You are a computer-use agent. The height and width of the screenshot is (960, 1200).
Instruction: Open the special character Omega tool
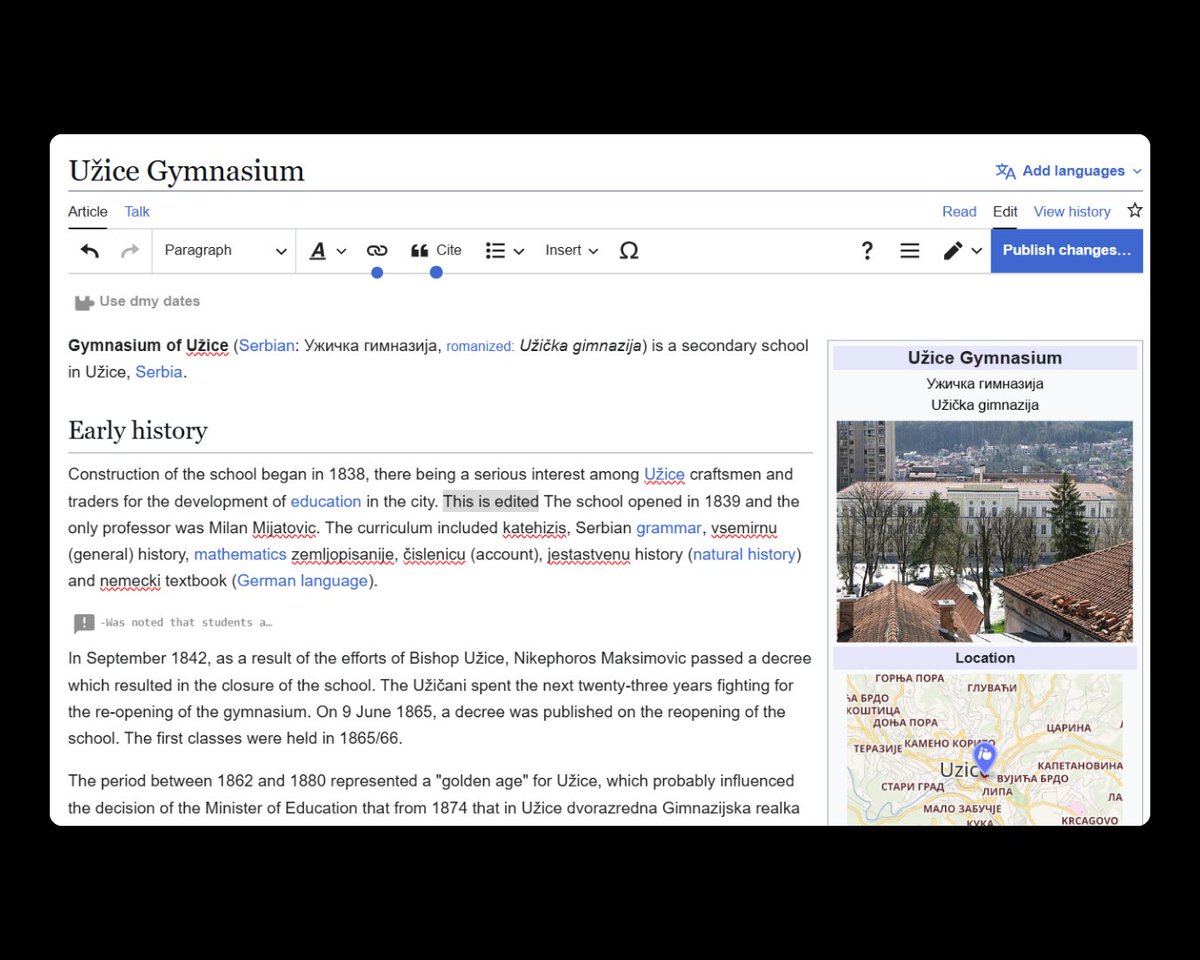[629, 251]
